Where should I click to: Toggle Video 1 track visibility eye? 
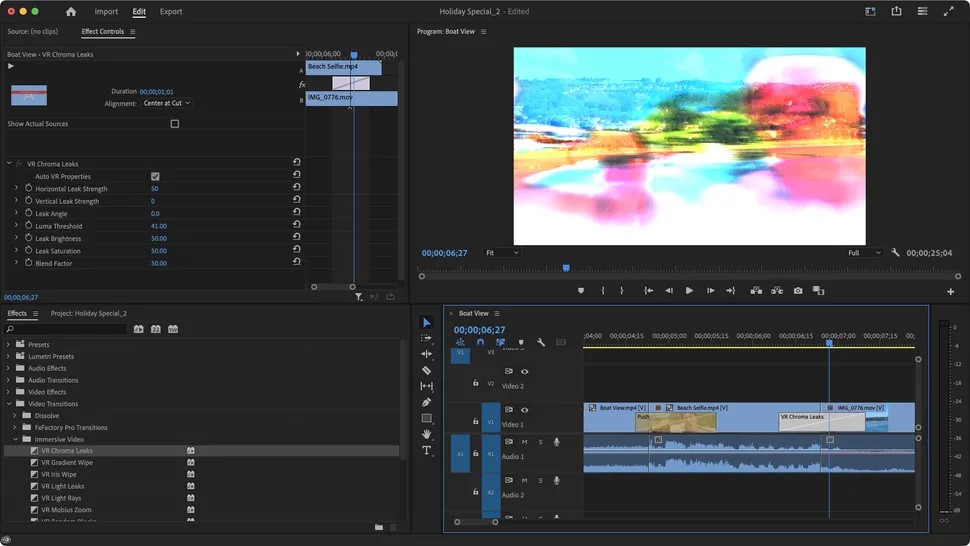(x=524, y=410)
